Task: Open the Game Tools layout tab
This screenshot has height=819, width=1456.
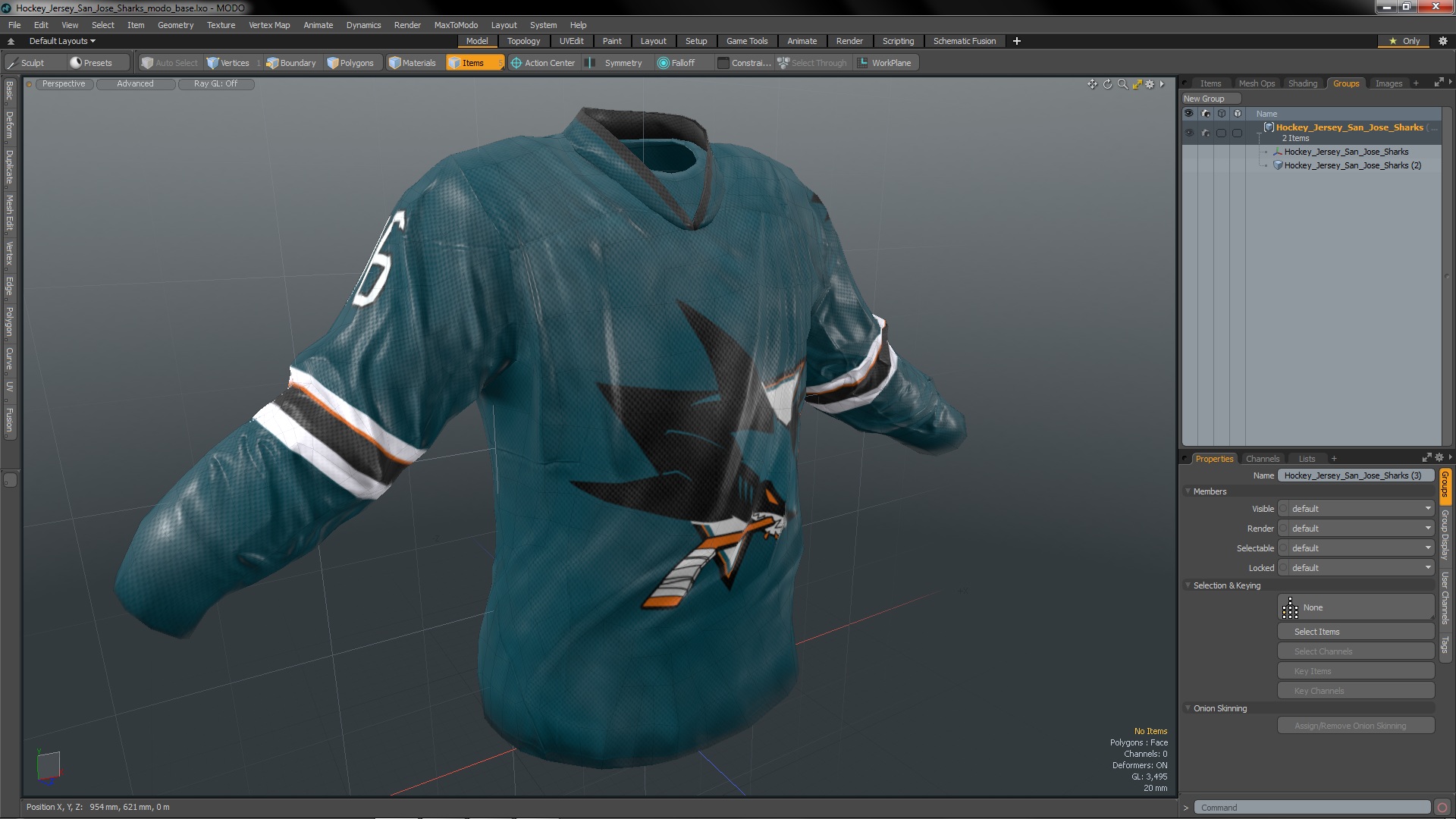Action: [x=747, y=41]
